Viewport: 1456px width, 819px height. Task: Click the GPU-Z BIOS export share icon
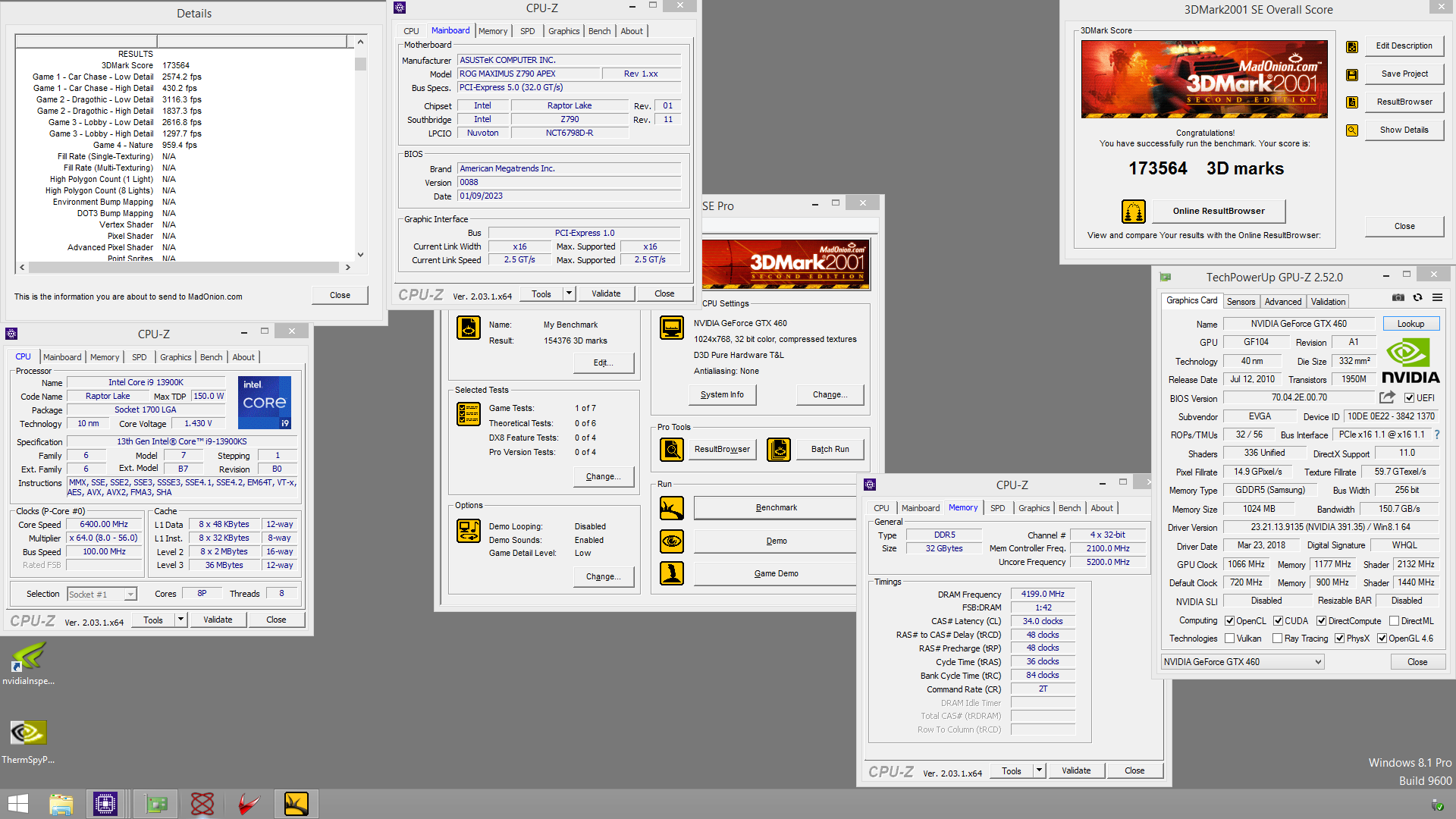1387,397
